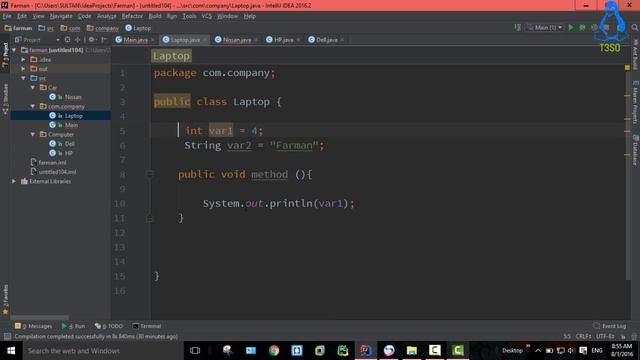The image size is (640, 360).
Task: Click yellow inspection indicator atop editor gutter
Action: coord(627,67)
